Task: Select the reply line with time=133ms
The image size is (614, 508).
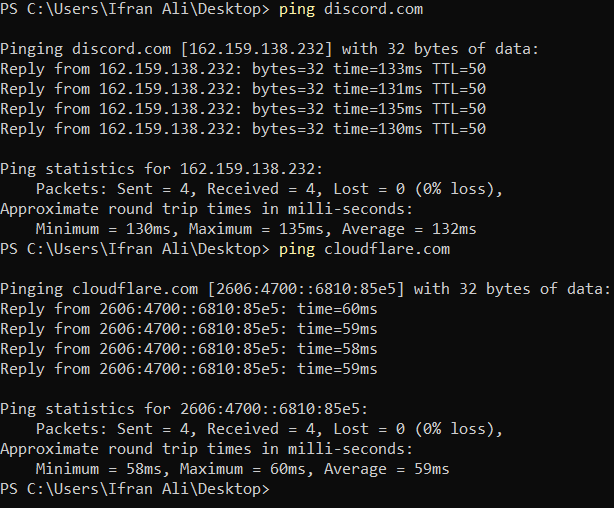Action: 243,69
